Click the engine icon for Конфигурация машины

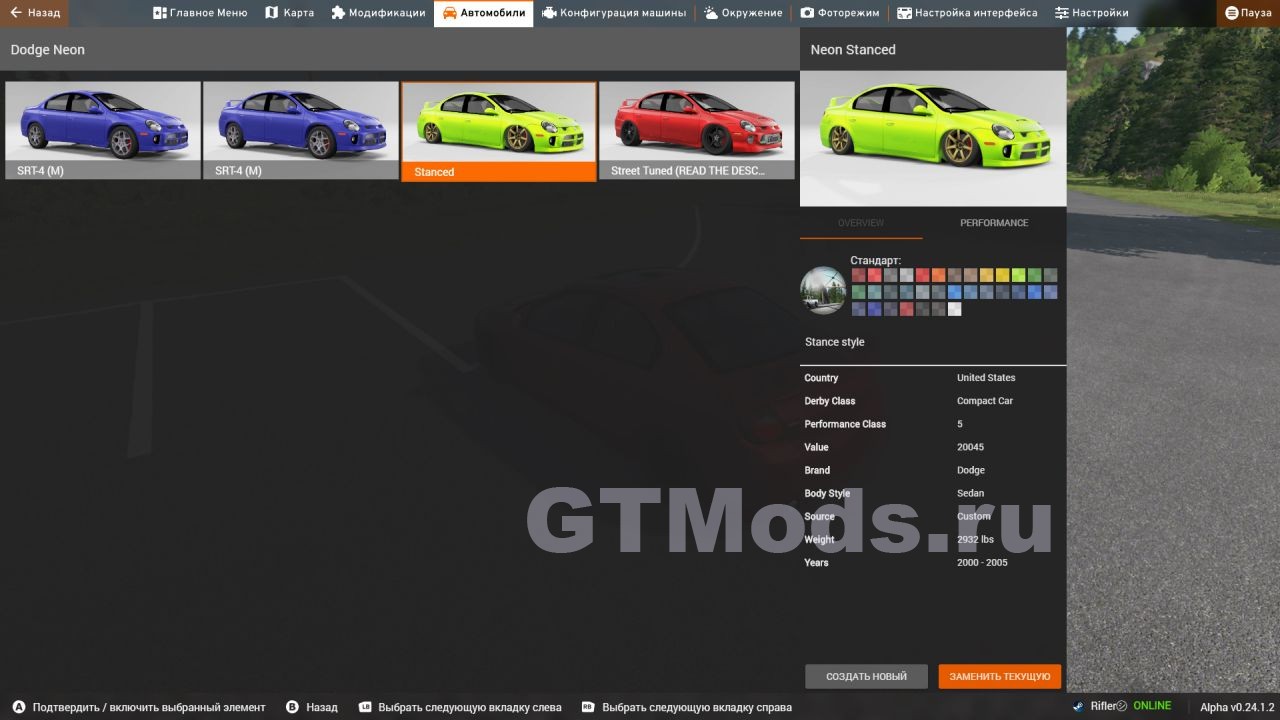pyautogui.click(x=549, y=13)
